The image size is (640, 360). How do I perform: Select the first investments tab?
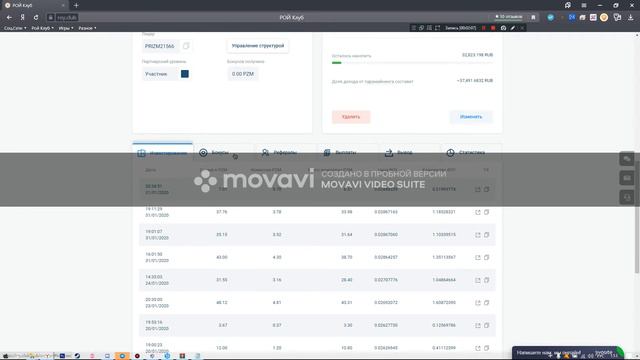(x=162, y=153)
